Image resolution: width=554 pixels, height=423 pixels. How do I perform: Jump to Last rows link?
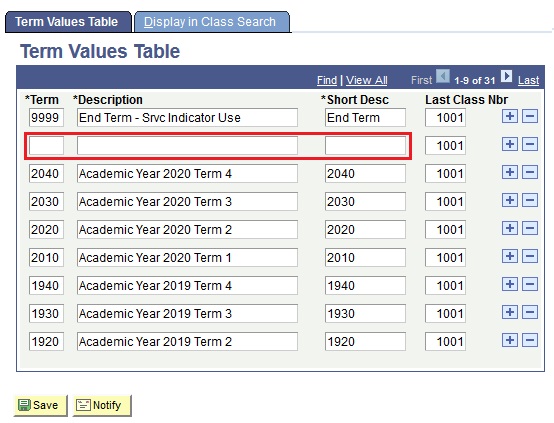[528, 80]
